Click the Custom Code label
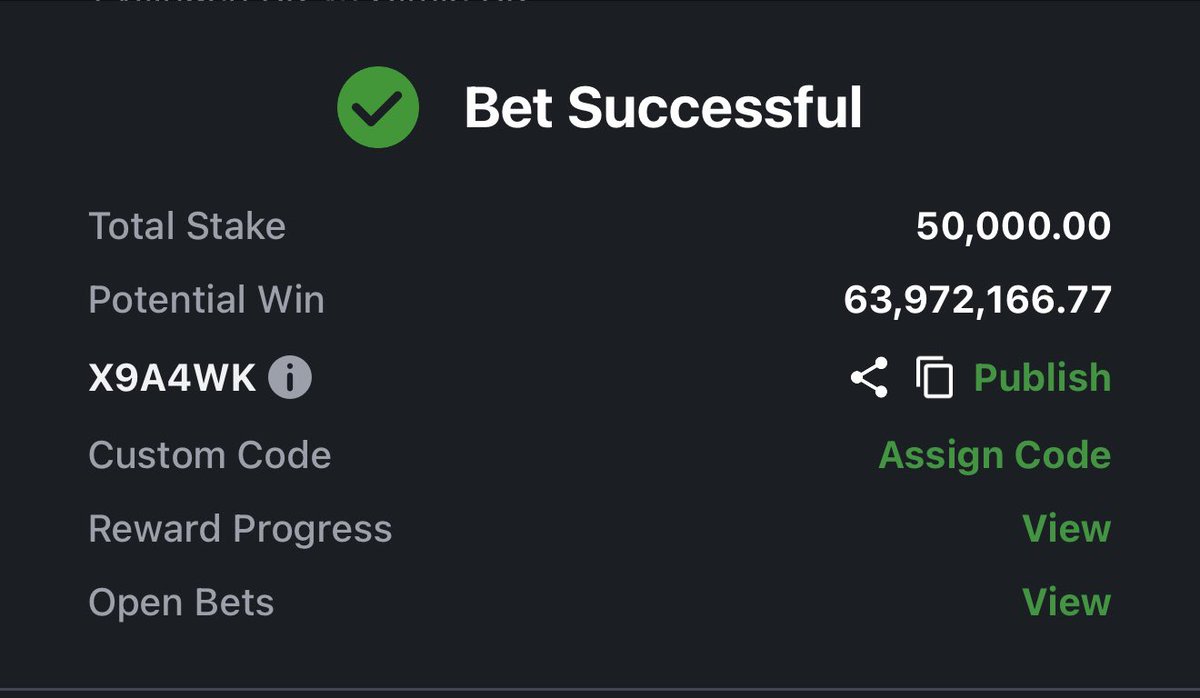The image size is (1200, 698). [x=209, y=455]
